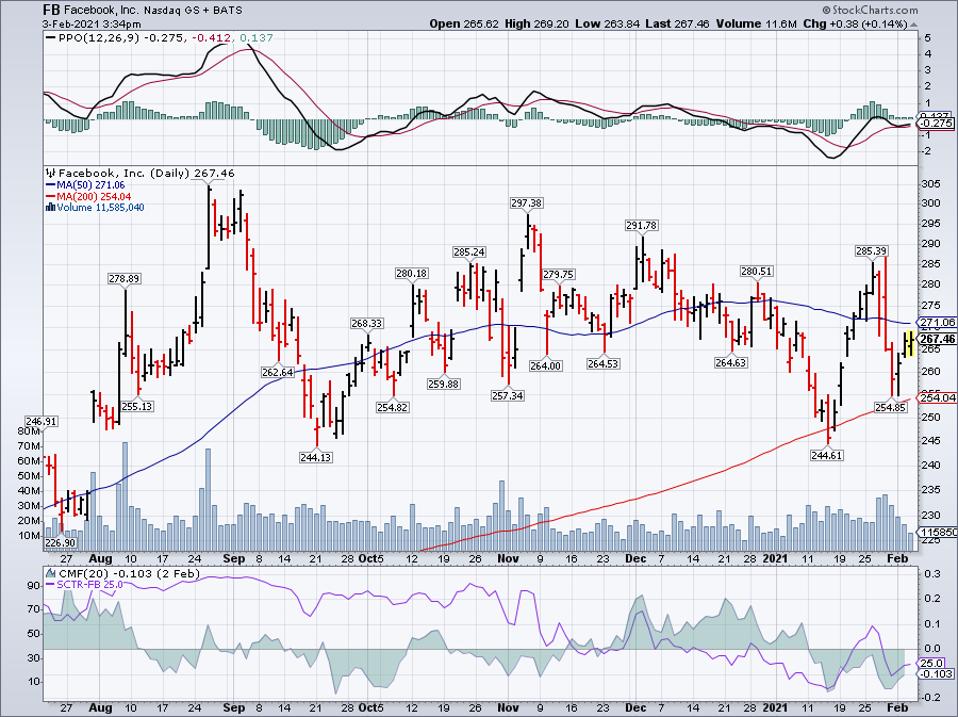Click the 255.13 price label
The height and width of the screenshot is (717, 958).
click(137, 406)
